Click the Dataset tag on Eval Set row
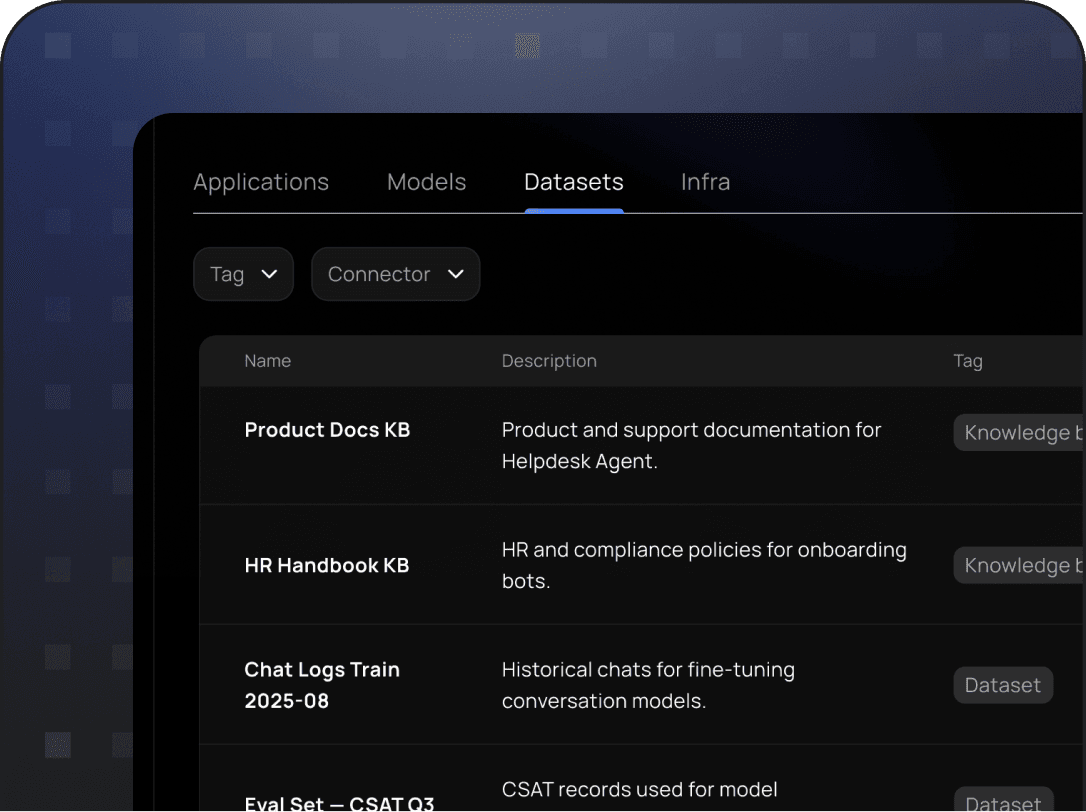This screenshot has width=1086, height=812. click(1002, 803)
